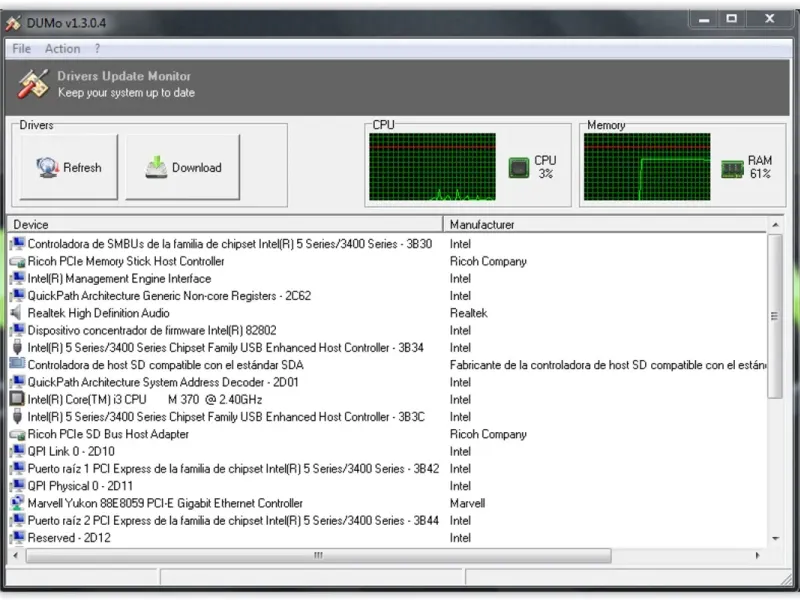Click icon of Reserved - 2D12 row

pos(18,537)
